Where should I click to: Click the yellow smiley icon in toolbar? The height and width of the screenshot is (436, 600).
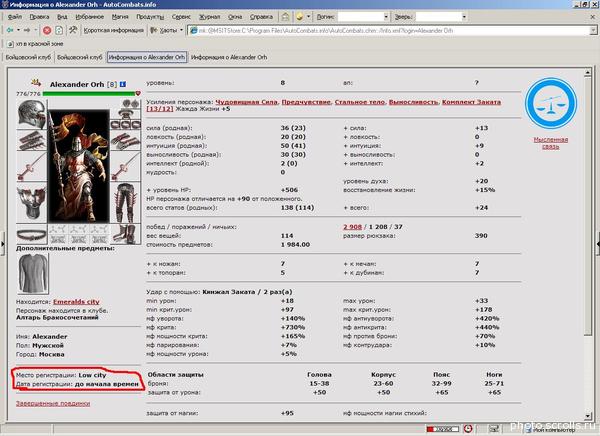tap(300, 17)
